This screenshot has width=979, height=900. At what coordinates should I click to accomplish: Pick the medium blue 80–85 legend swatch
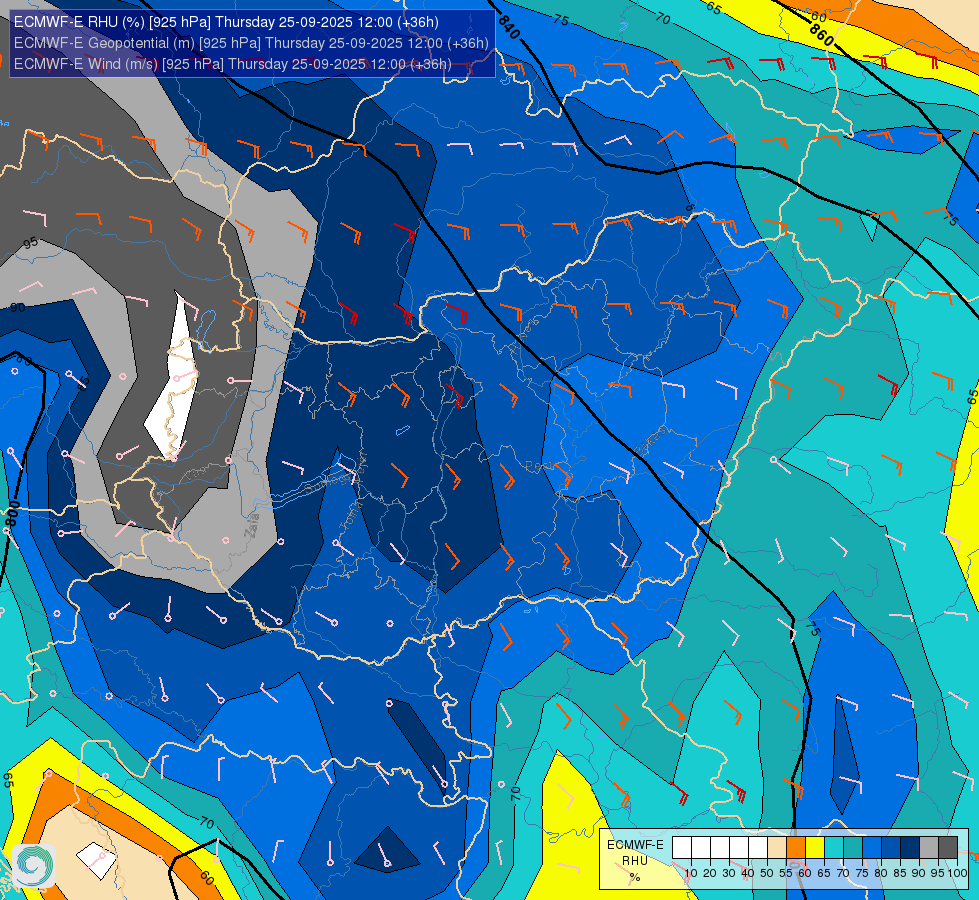(x=891, y=848)
